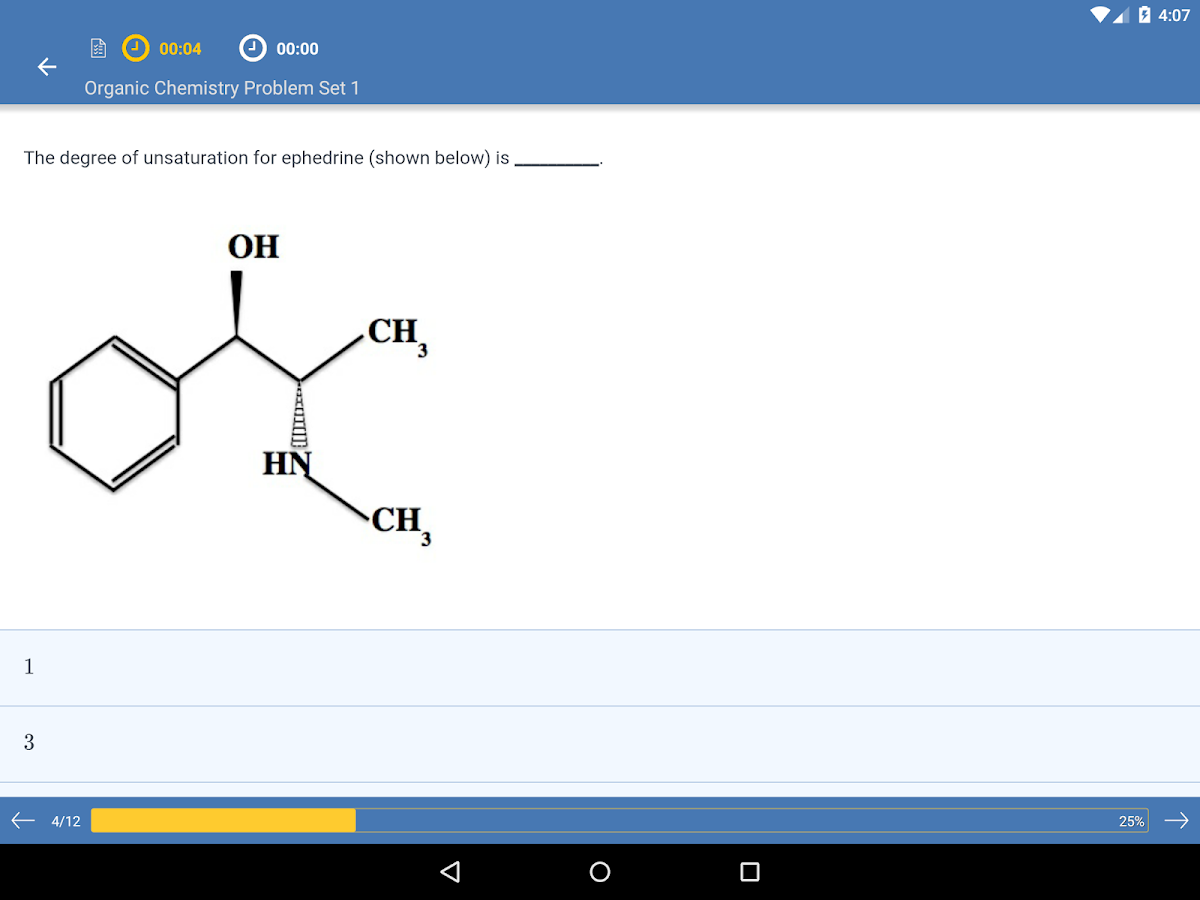
Task: Tap the Organic Chemistry Problem Set 1 title
Action: pyautogui.click(x=222, y=88)
